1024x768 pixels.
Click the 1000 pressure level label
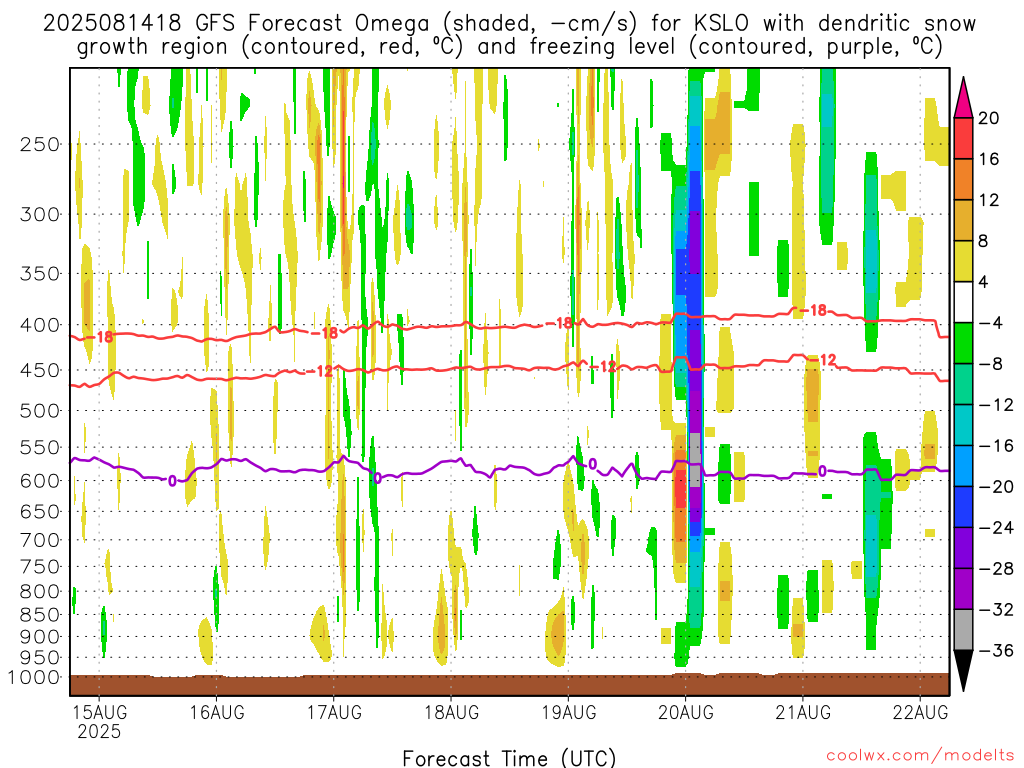click(35, 678)
